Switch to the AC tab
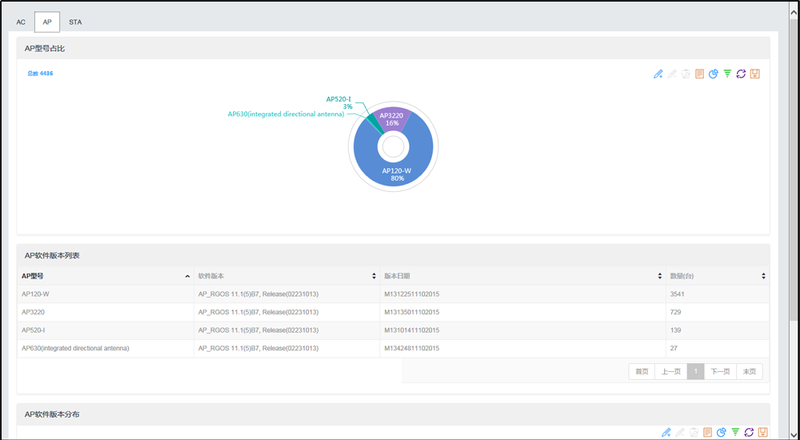 point(21,21)
